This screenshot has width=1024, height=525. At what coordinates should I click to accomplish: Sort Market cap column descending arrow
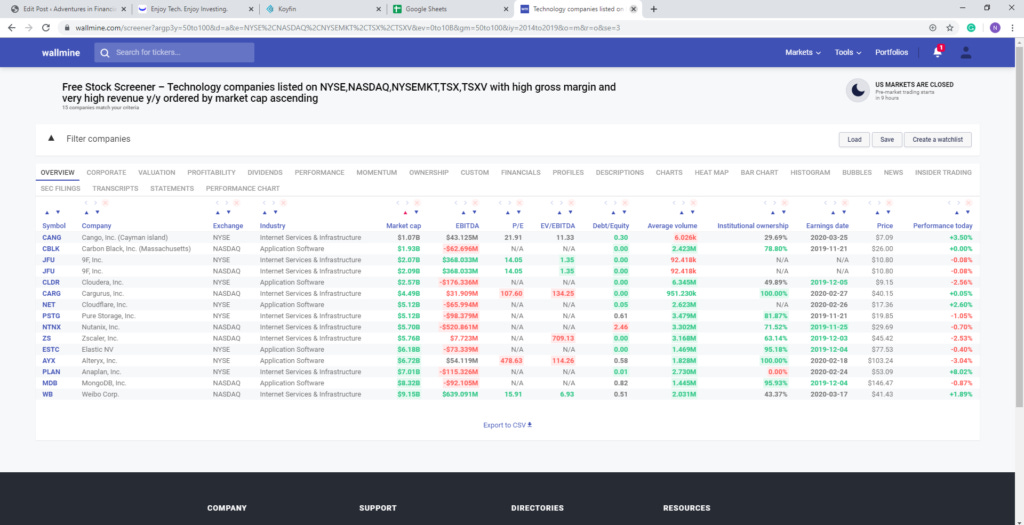(416, 212)
